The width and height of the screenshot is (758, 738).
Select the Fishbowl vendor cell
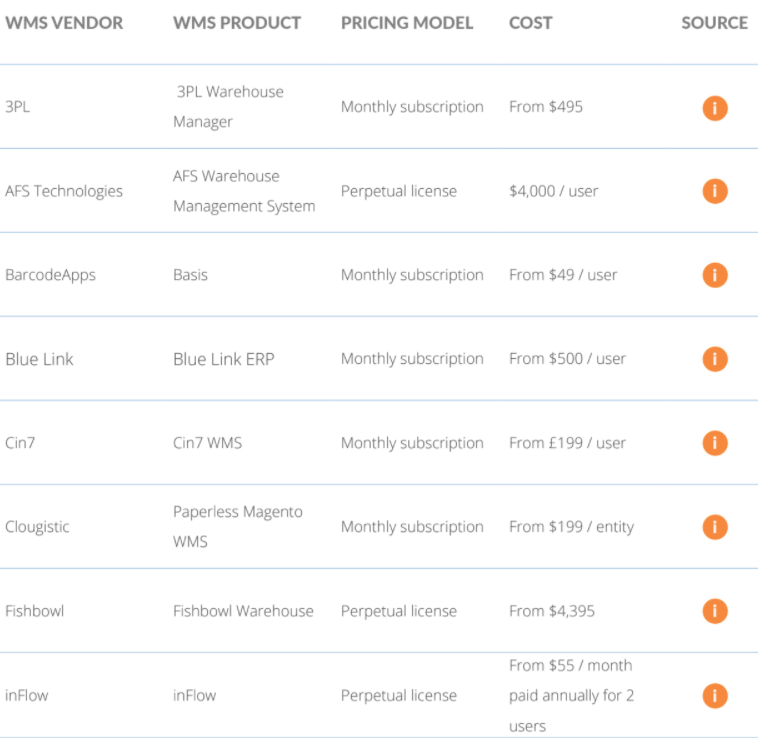click(34, 611)
